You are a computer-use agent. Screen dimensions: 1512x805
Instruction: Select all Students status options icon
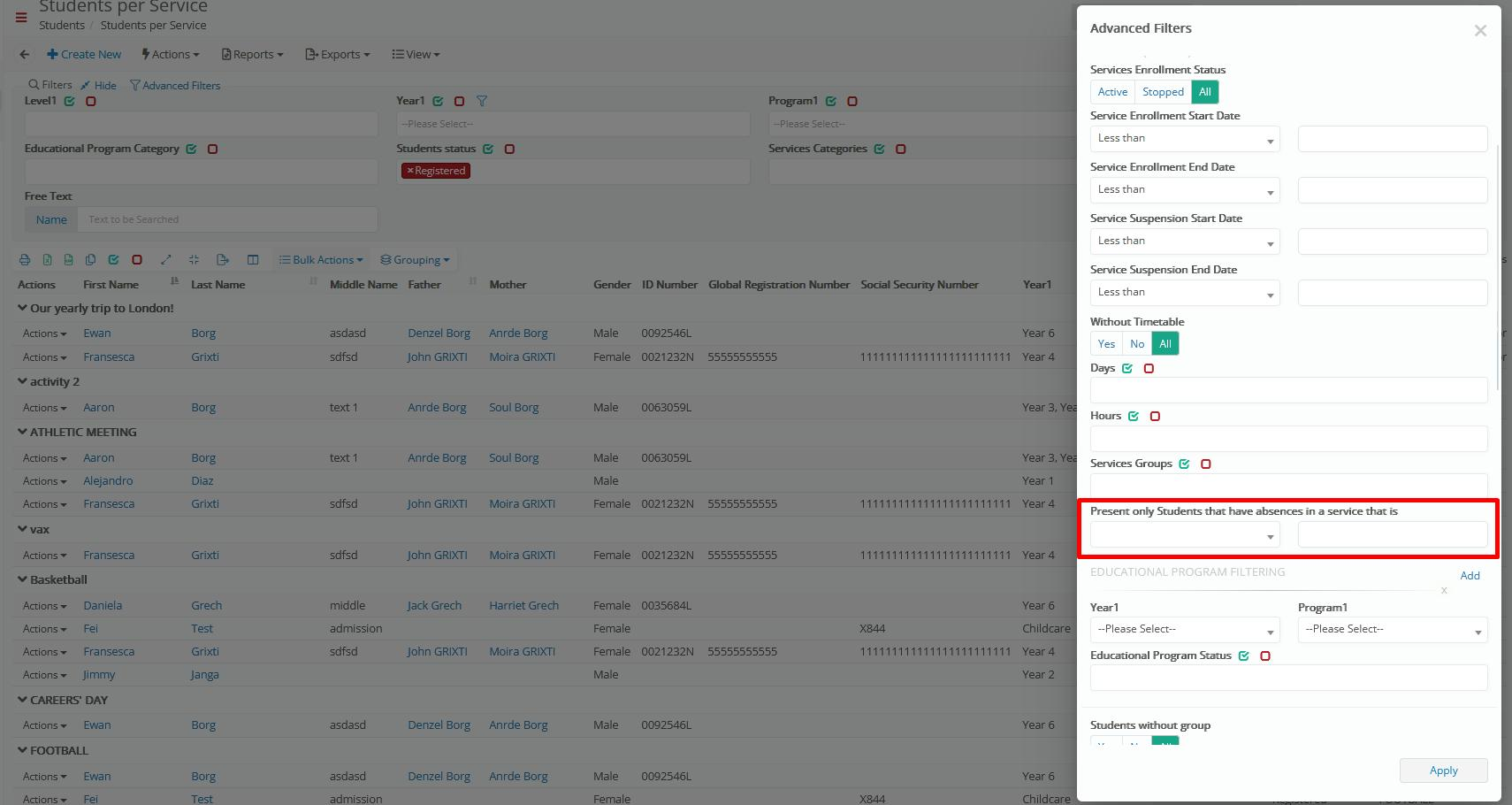[488, 149]
